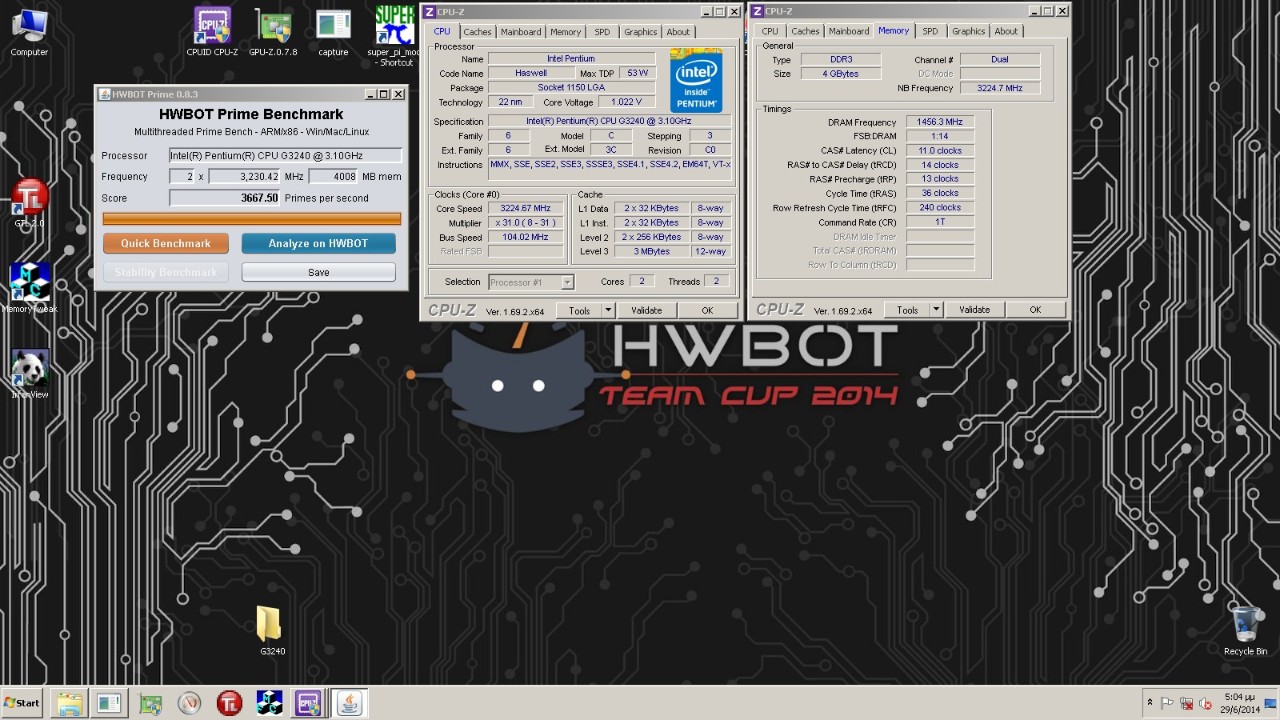Image resolution: width=1280 pixels, height=720 pixels.
Task: Expand Tools dropdown arrow in left CPU-Z window
Action: click(x=608, y=310)
